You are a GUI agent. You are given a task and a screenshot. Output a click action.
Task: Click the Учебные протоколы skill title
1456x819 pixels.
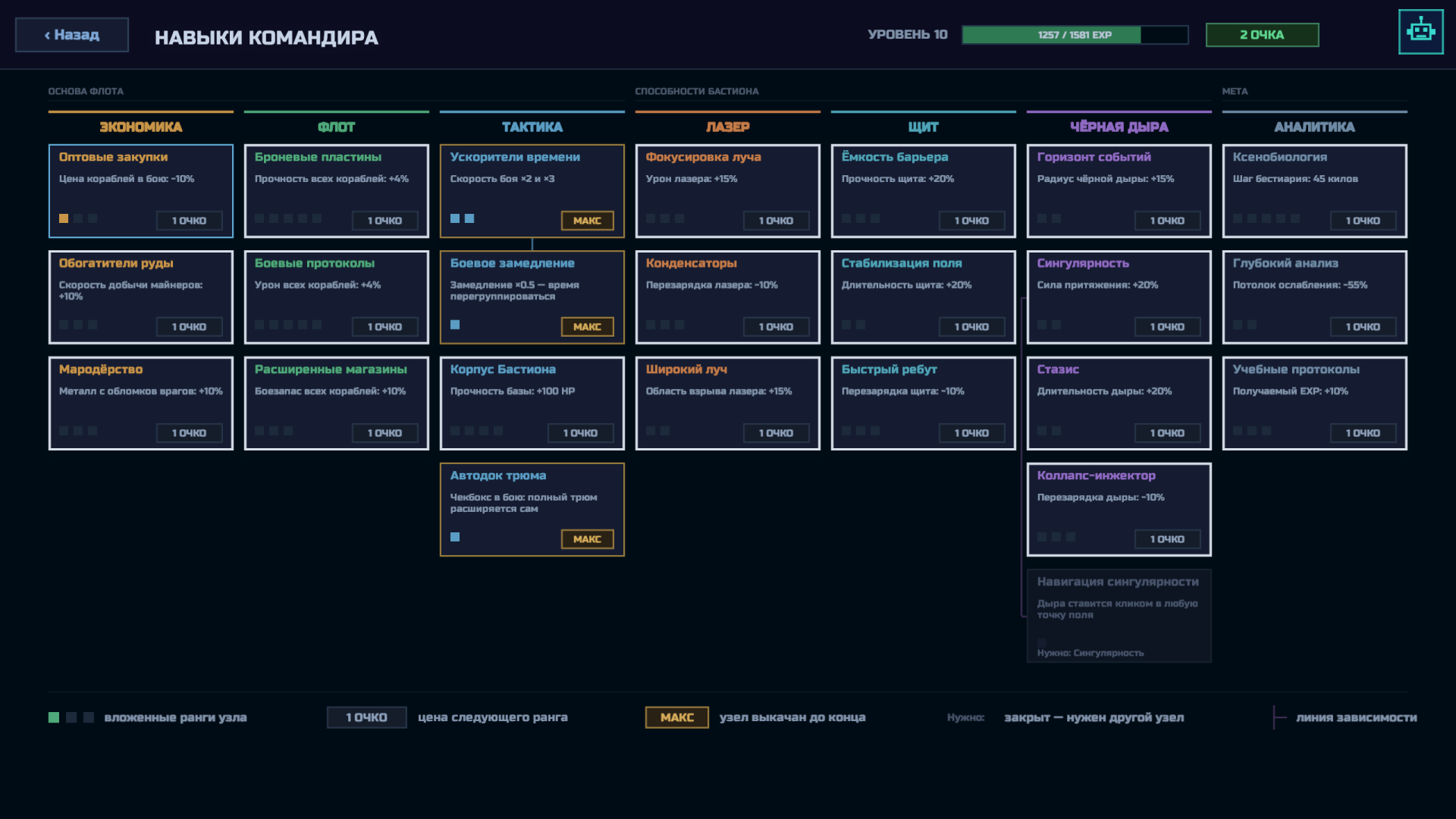(1296, 369)
